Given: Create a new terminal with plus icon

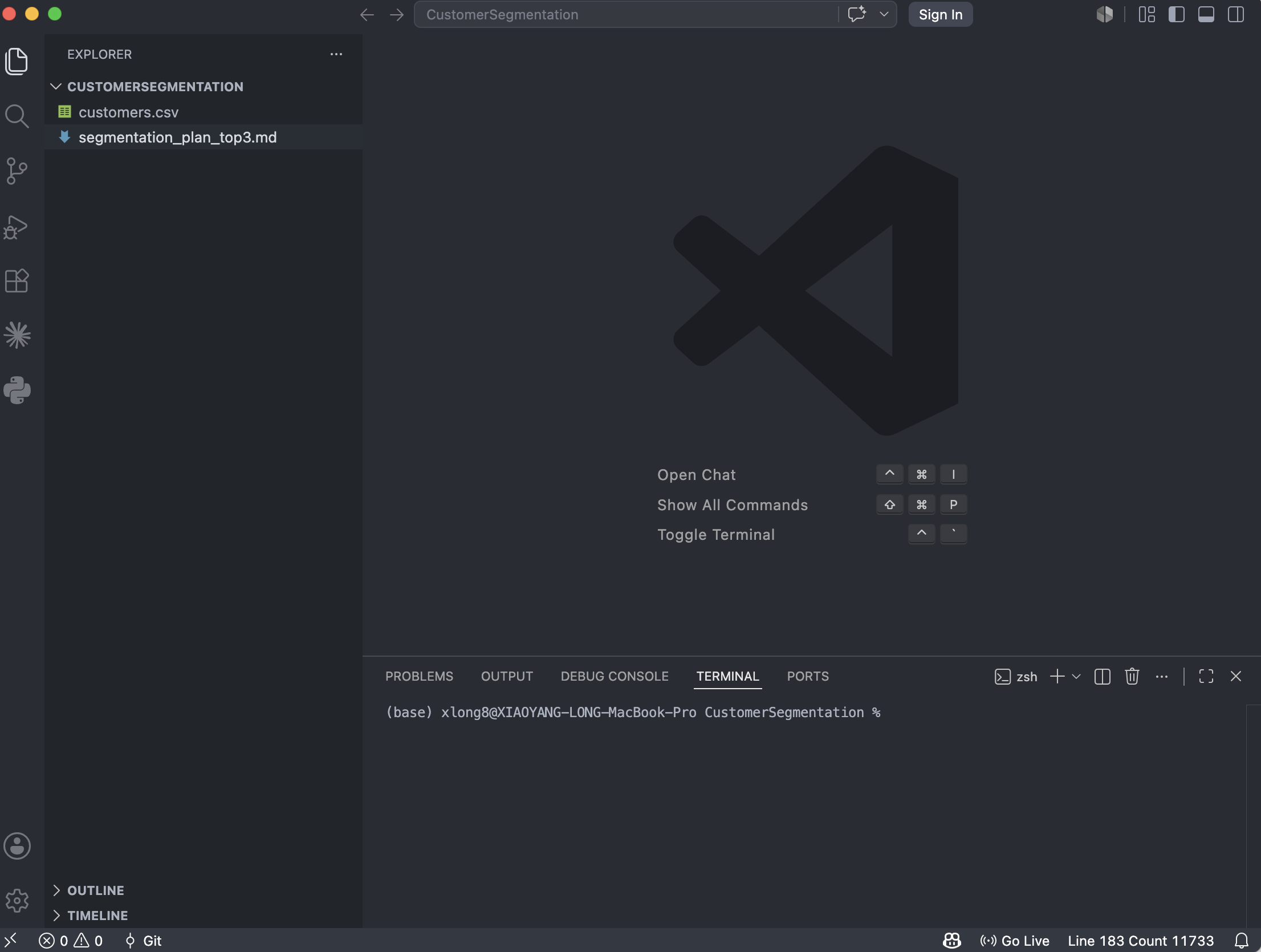Looking at the screenshot, I should tap(1057, 677).
